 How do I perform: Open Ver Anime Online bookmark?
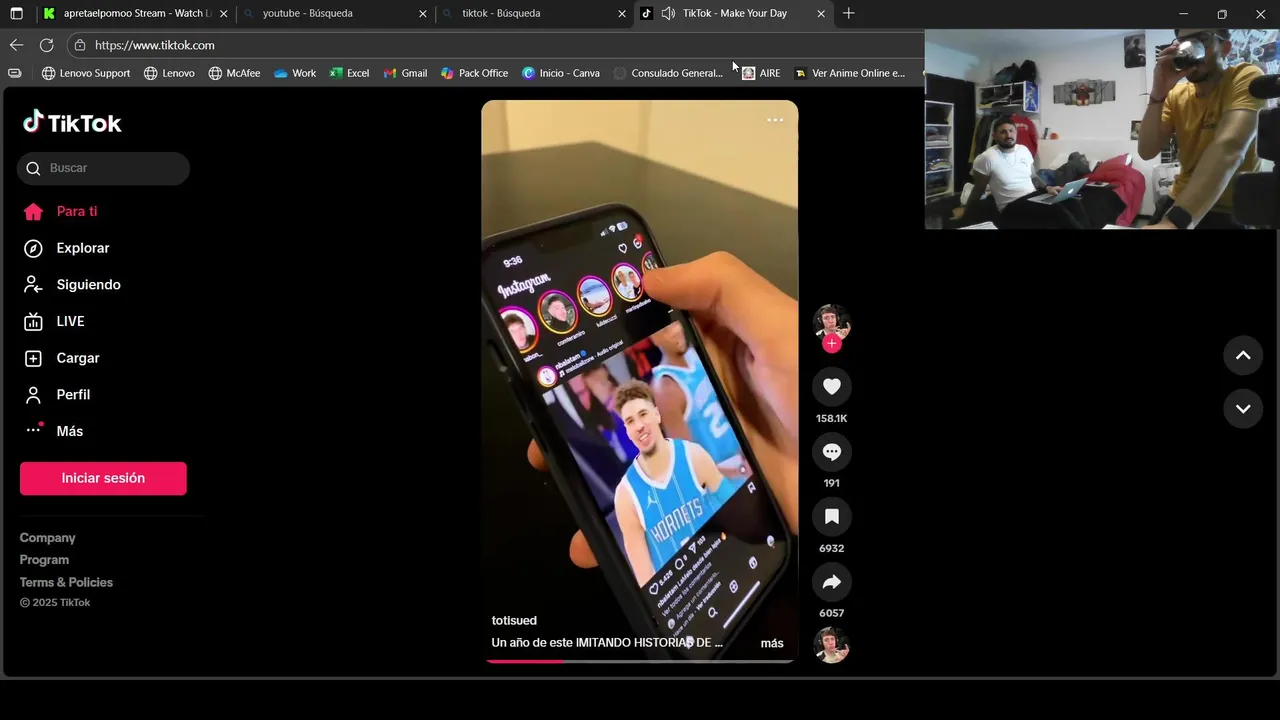tap(850, 73)
